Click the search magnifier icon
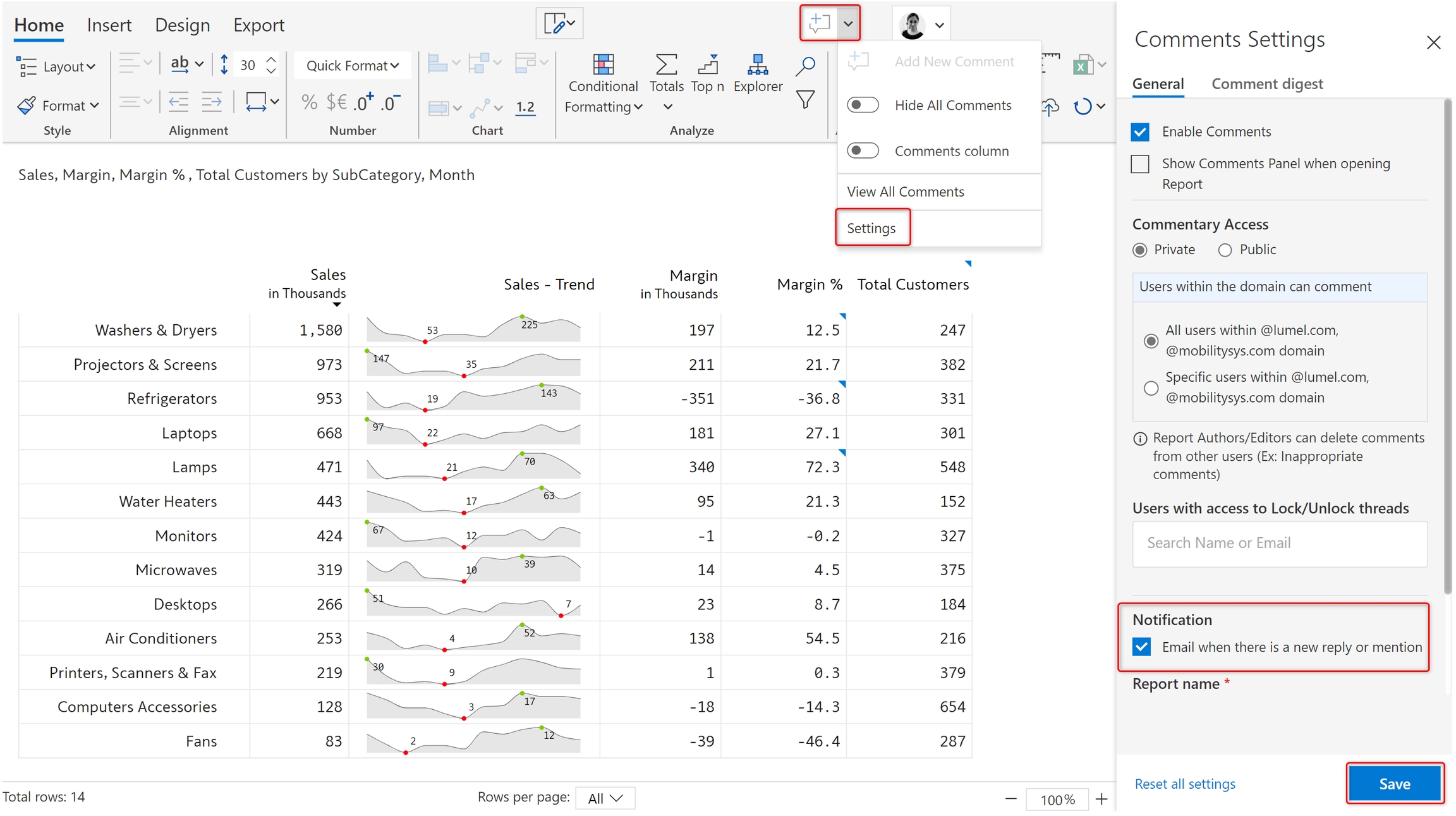1456x816 pixels. [x=804, y=66]
